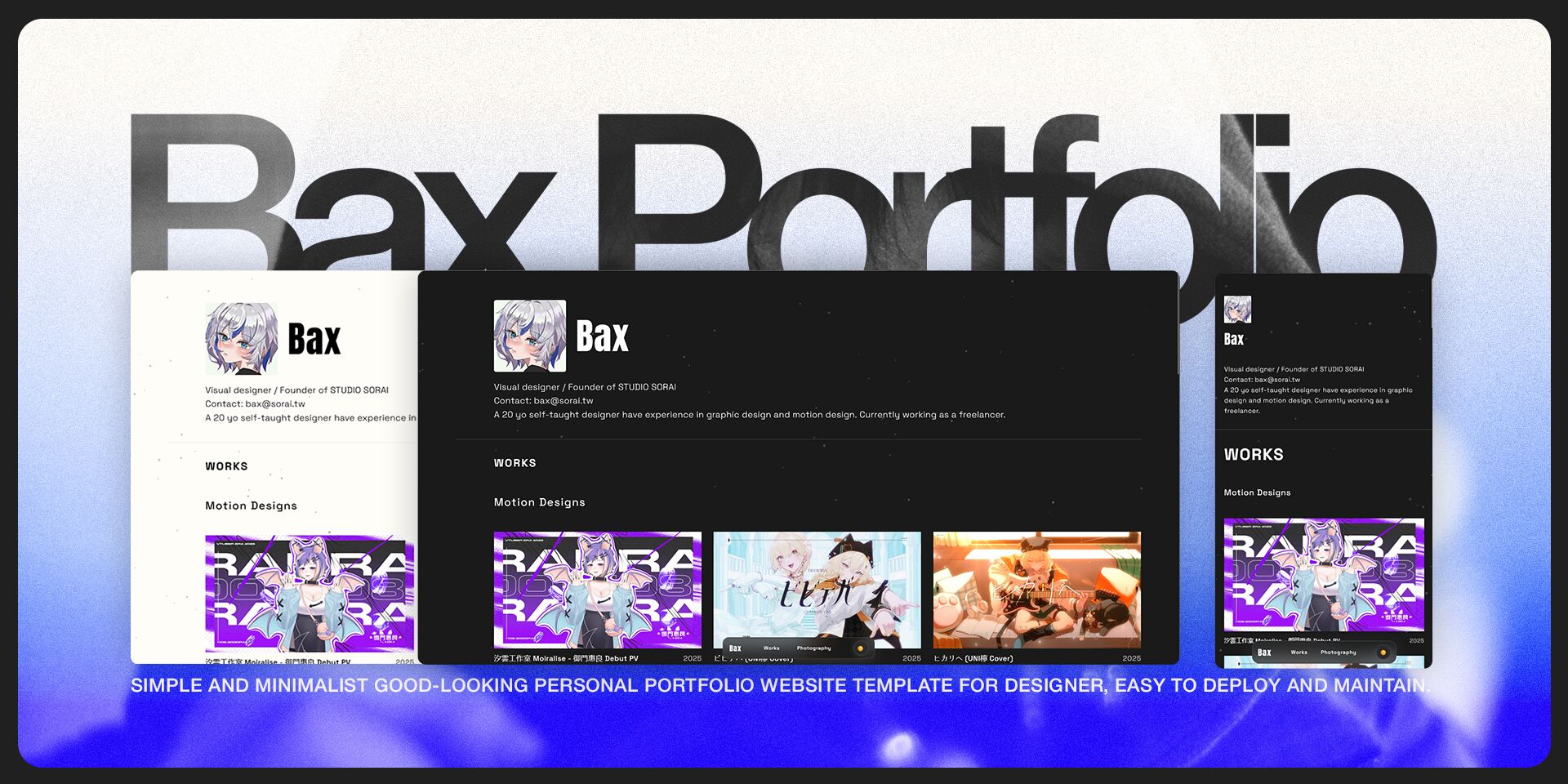Select Photography on the mobile navigation bar
Image resolution: width=1568 pixels, height=784 pixels.
click(1339, 653)
